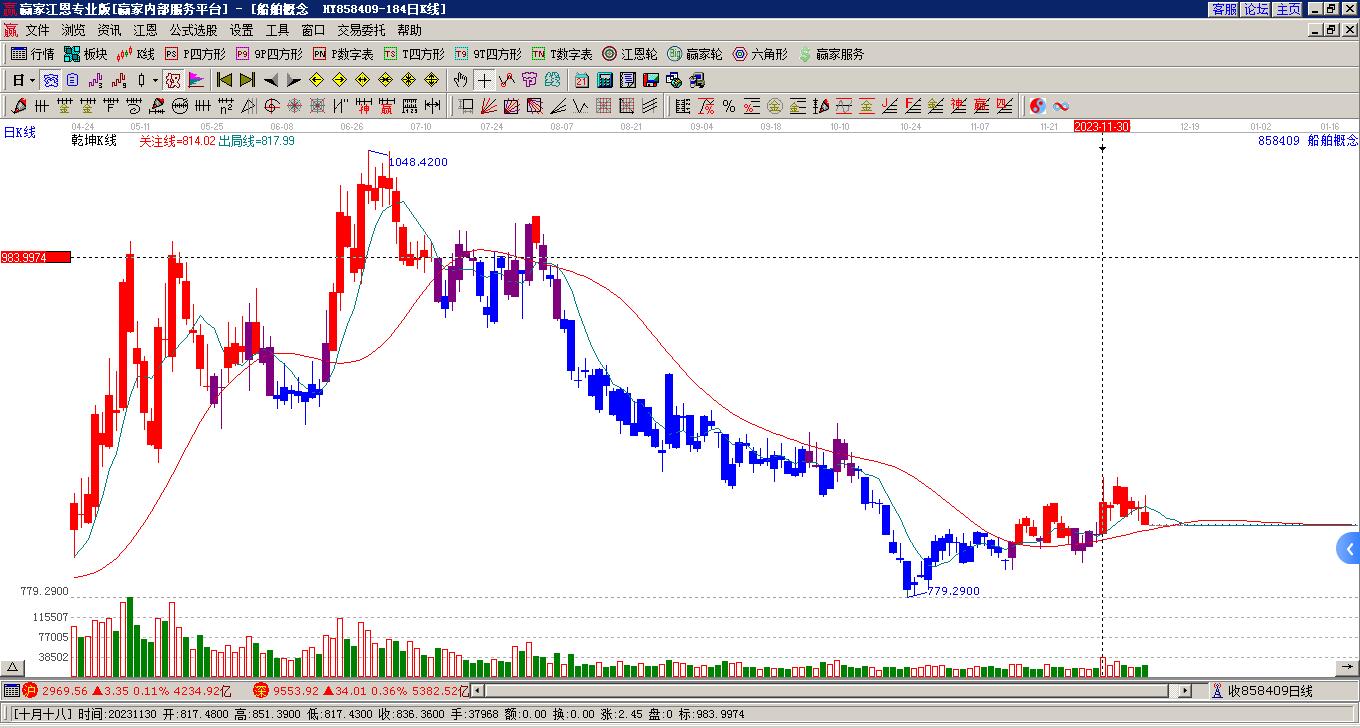Image resolution: width=1360 pixels, height=728 pixels.
Task: Click the grid icon in status bar
Action: [x=11, y=690]
